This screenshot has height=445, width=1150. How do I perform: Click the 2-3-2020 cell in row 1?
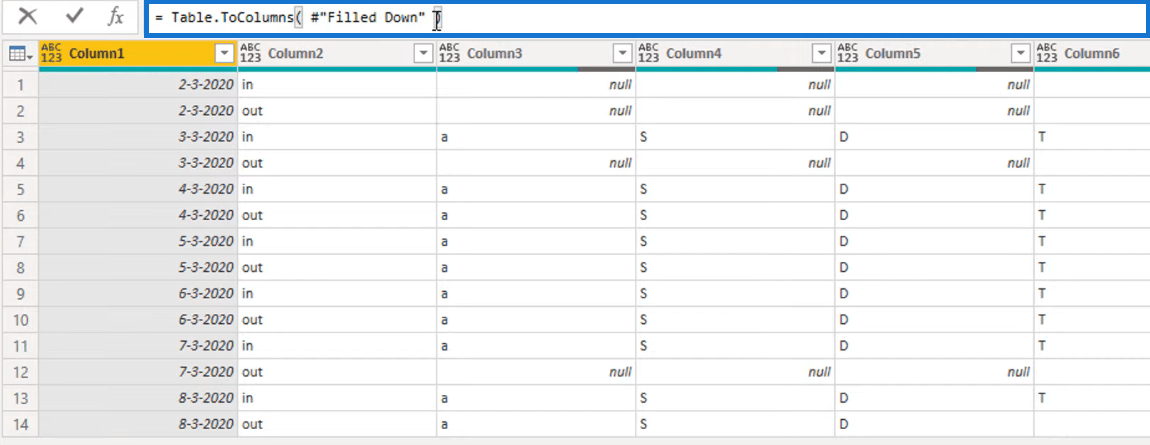pos(139,85)
